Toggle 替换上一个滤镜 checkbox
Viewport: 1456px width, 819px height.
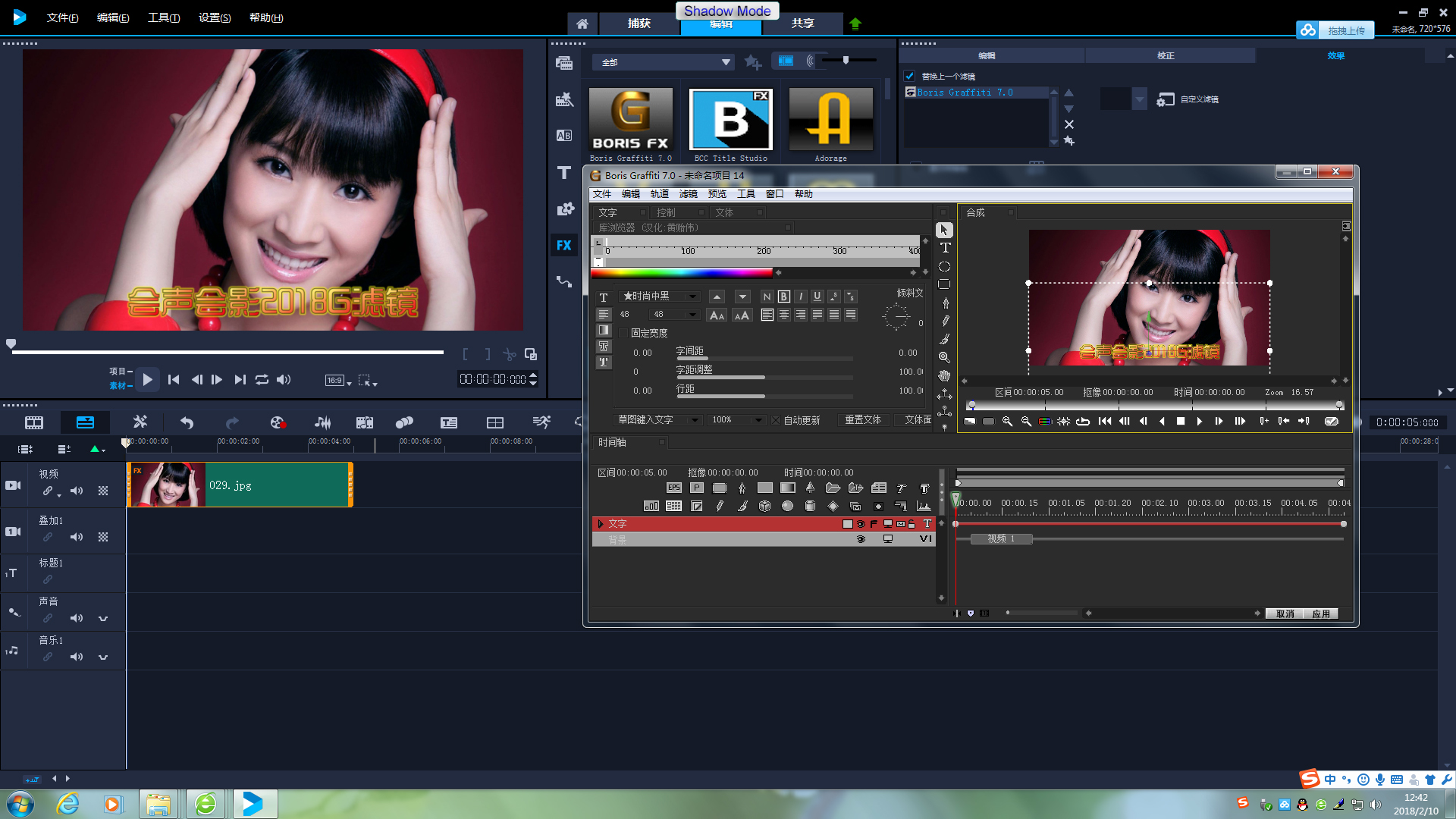click(x=909, y=76)
